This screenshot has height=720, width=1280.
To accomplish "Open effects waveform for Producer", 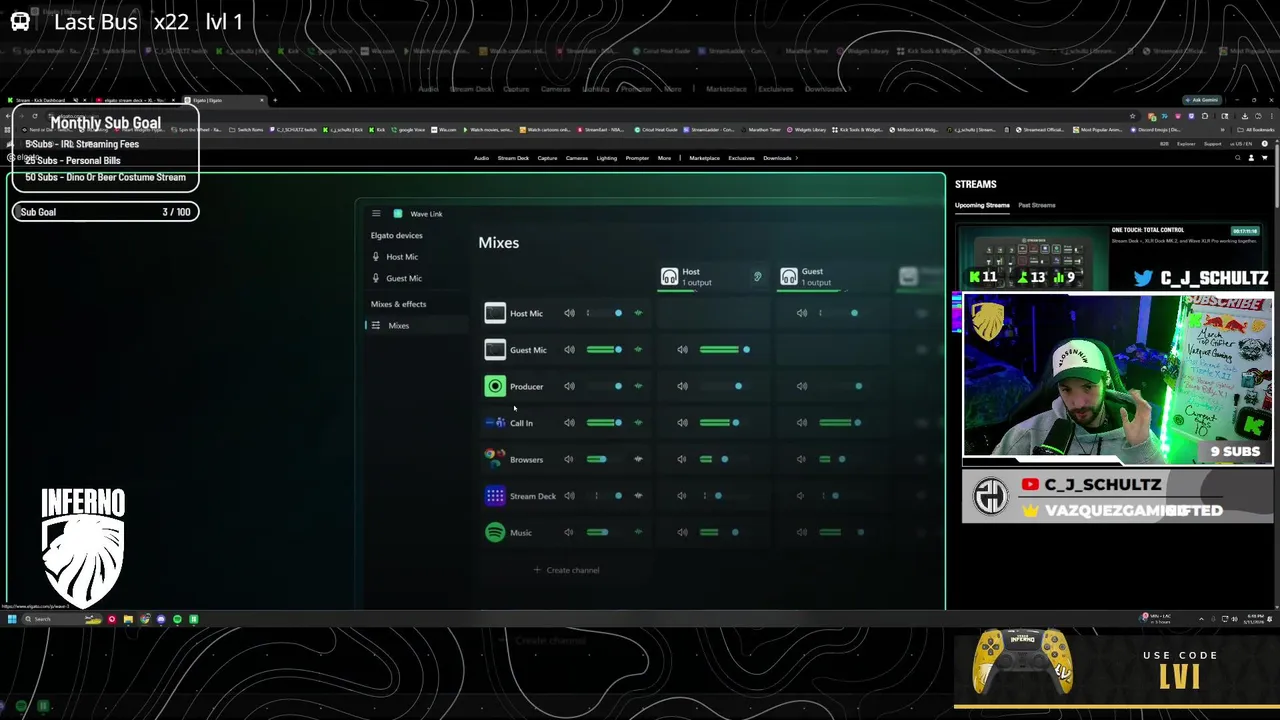I will click(638, 386).
